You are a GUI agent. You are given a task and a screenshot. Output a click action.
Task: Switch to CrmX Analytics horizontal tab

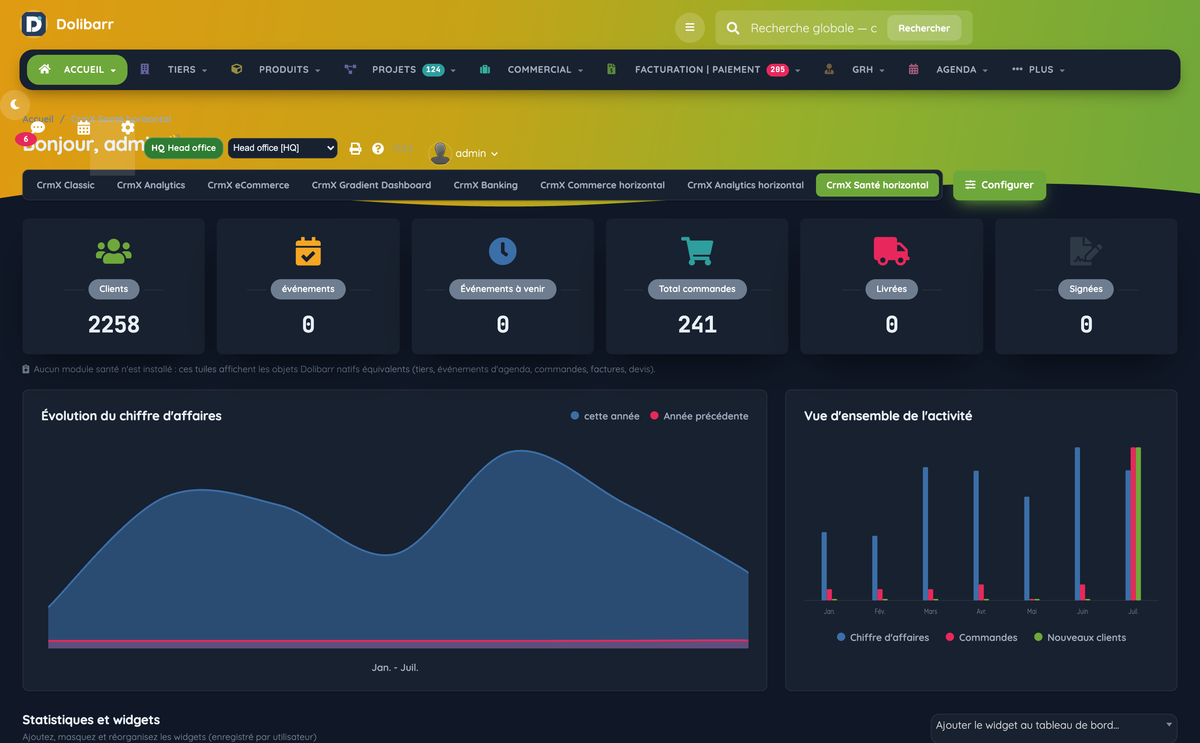point(745,185)
